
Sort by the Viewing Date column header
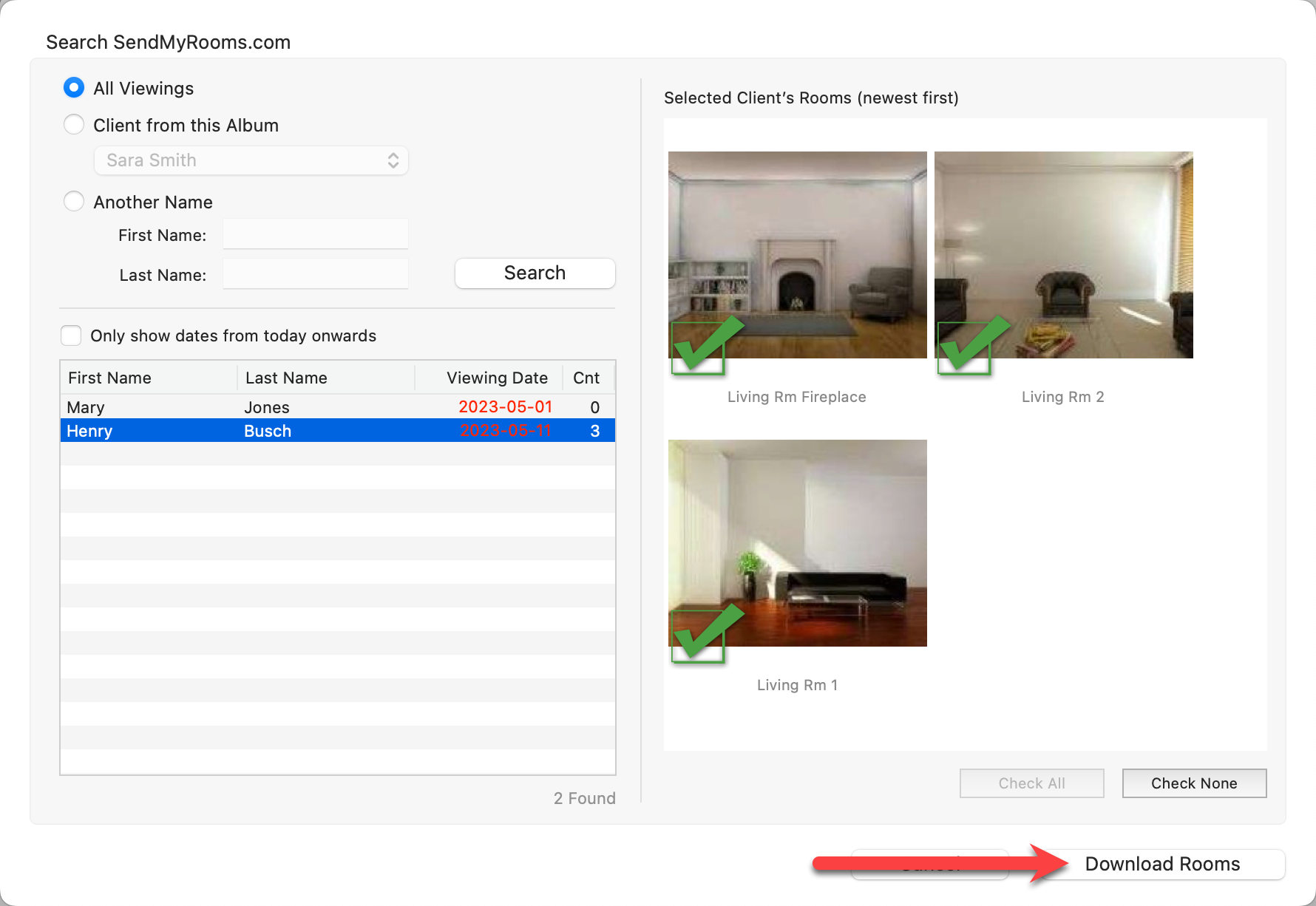tap(496, 378)
